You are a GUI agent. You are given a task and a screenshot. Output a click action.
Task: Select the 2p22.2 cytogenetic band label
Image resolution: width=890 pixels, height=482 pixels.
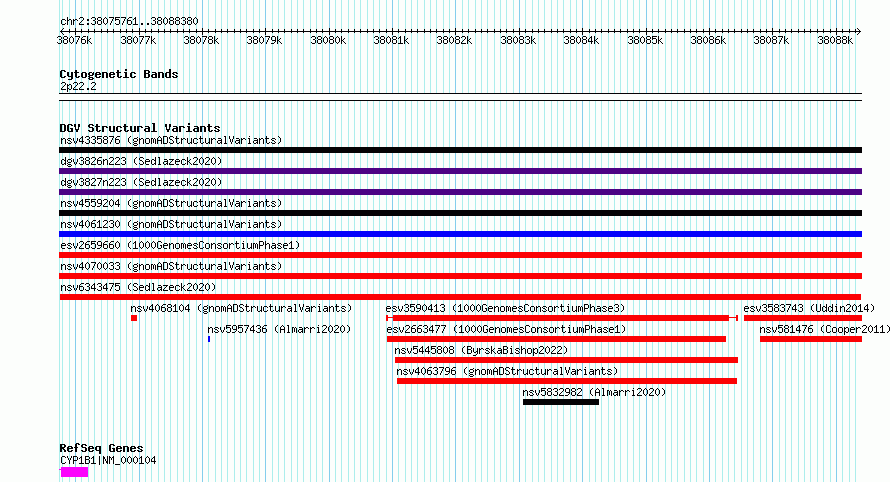pyautogui.click(x=78, y=86)
